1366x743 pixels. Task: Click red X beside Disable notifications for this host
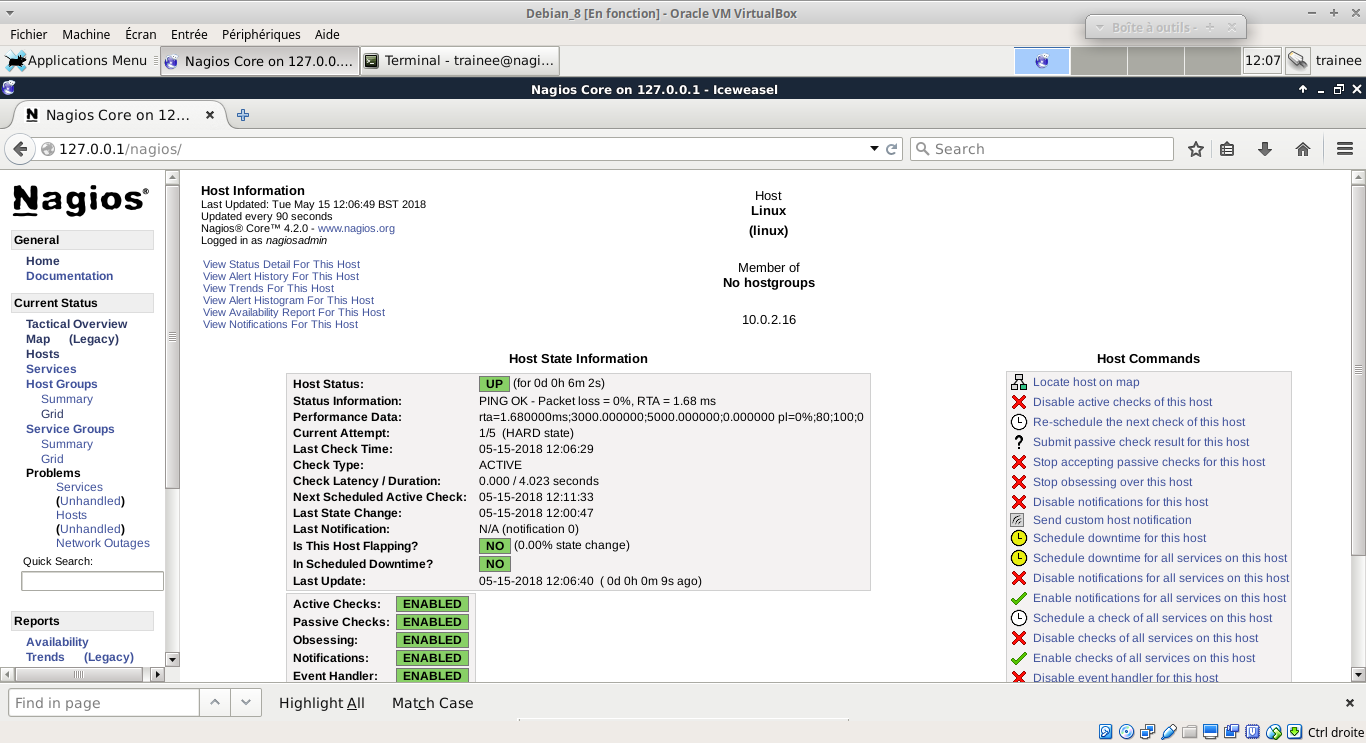(1019, 502)
